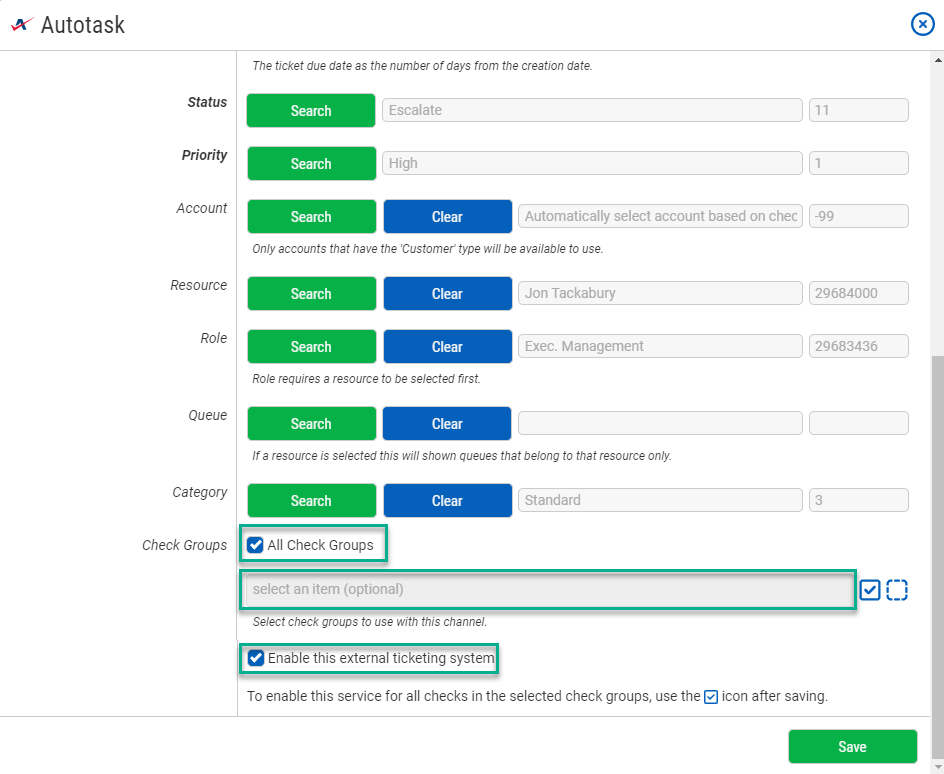Clear the Category field
Screen dimensions: 944x774
447,501
